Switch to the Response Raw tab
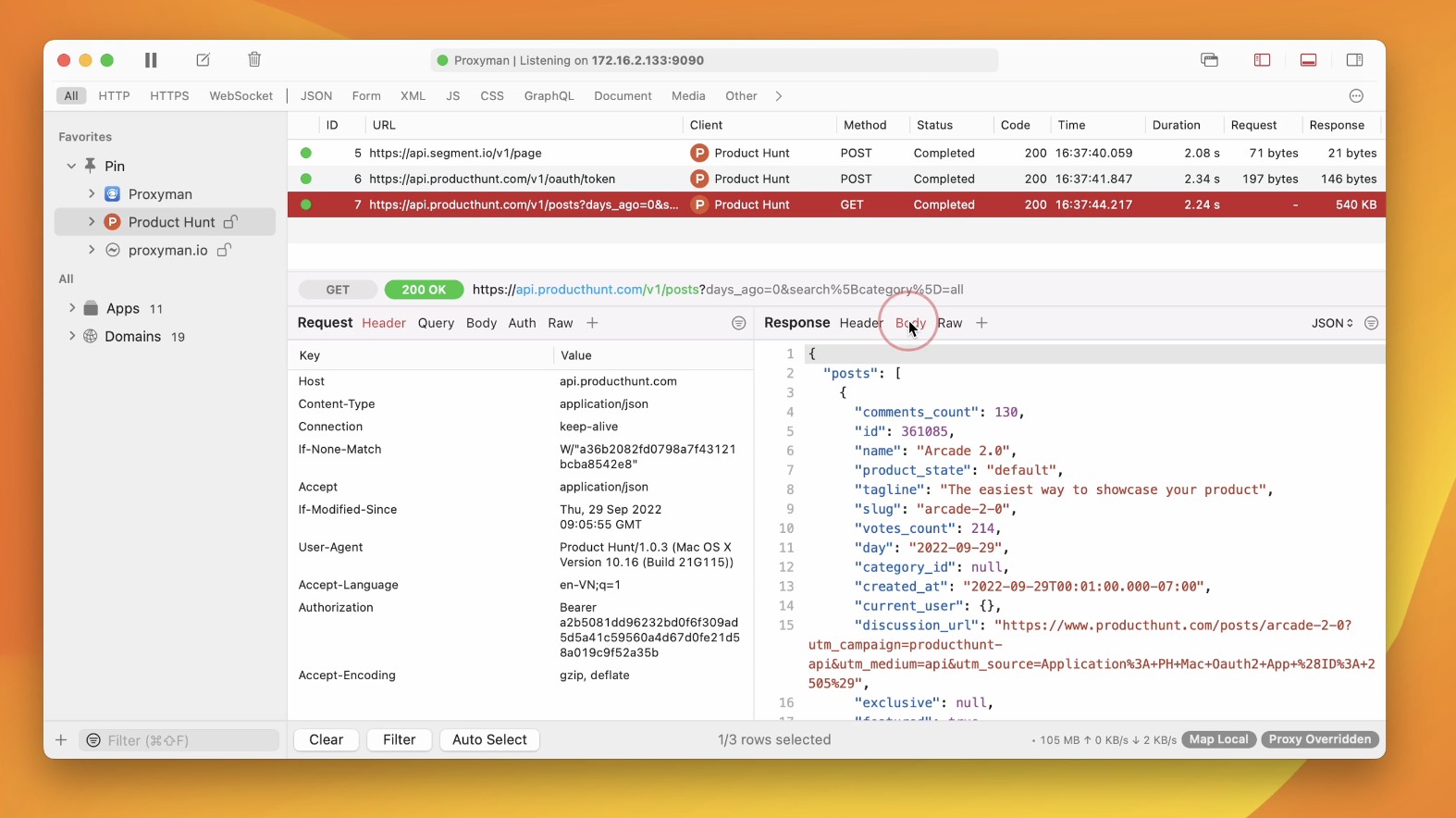 (950, 323)
